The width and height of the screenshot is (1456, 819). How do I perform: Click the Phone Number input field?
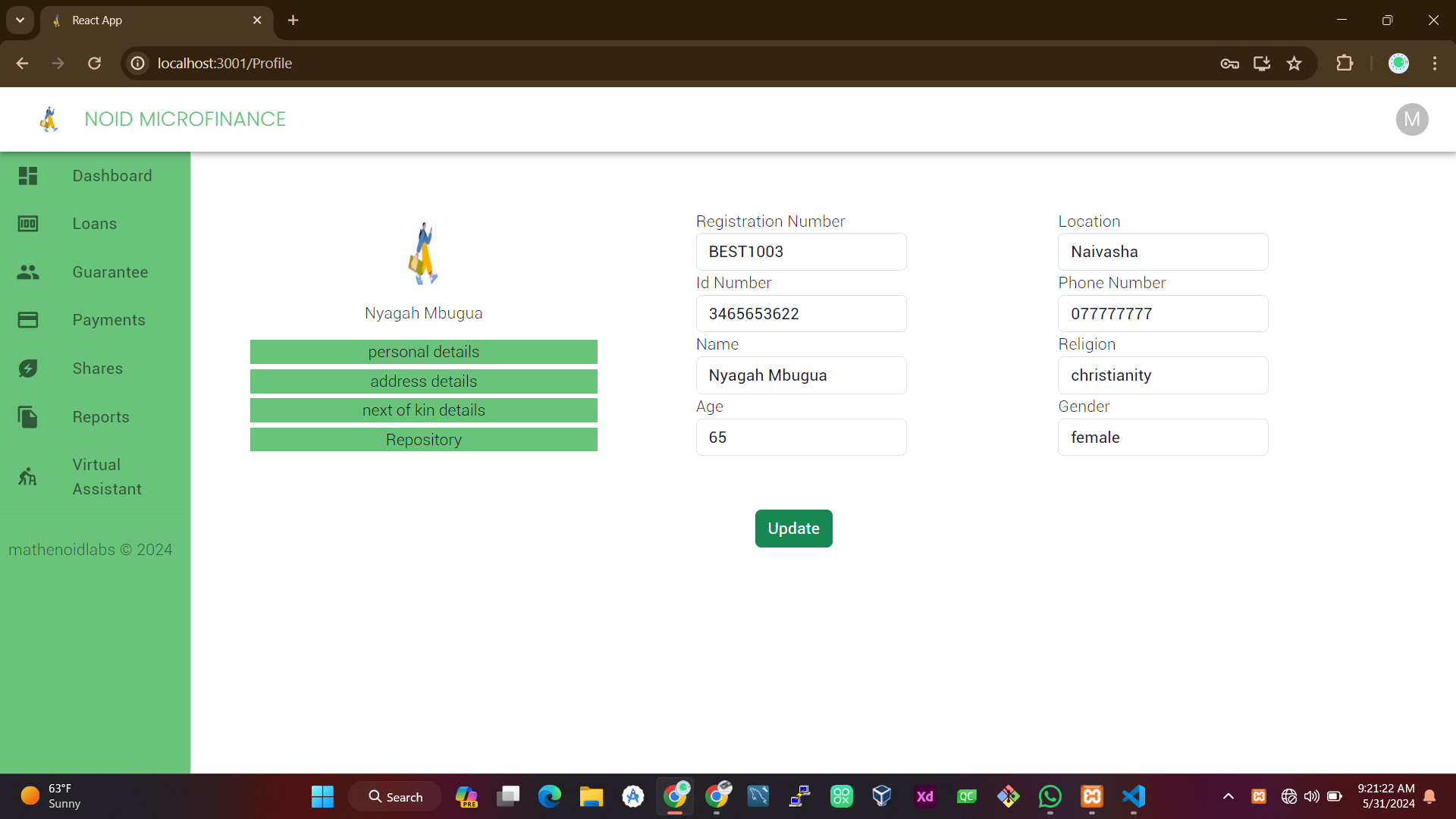[1163, 314]
